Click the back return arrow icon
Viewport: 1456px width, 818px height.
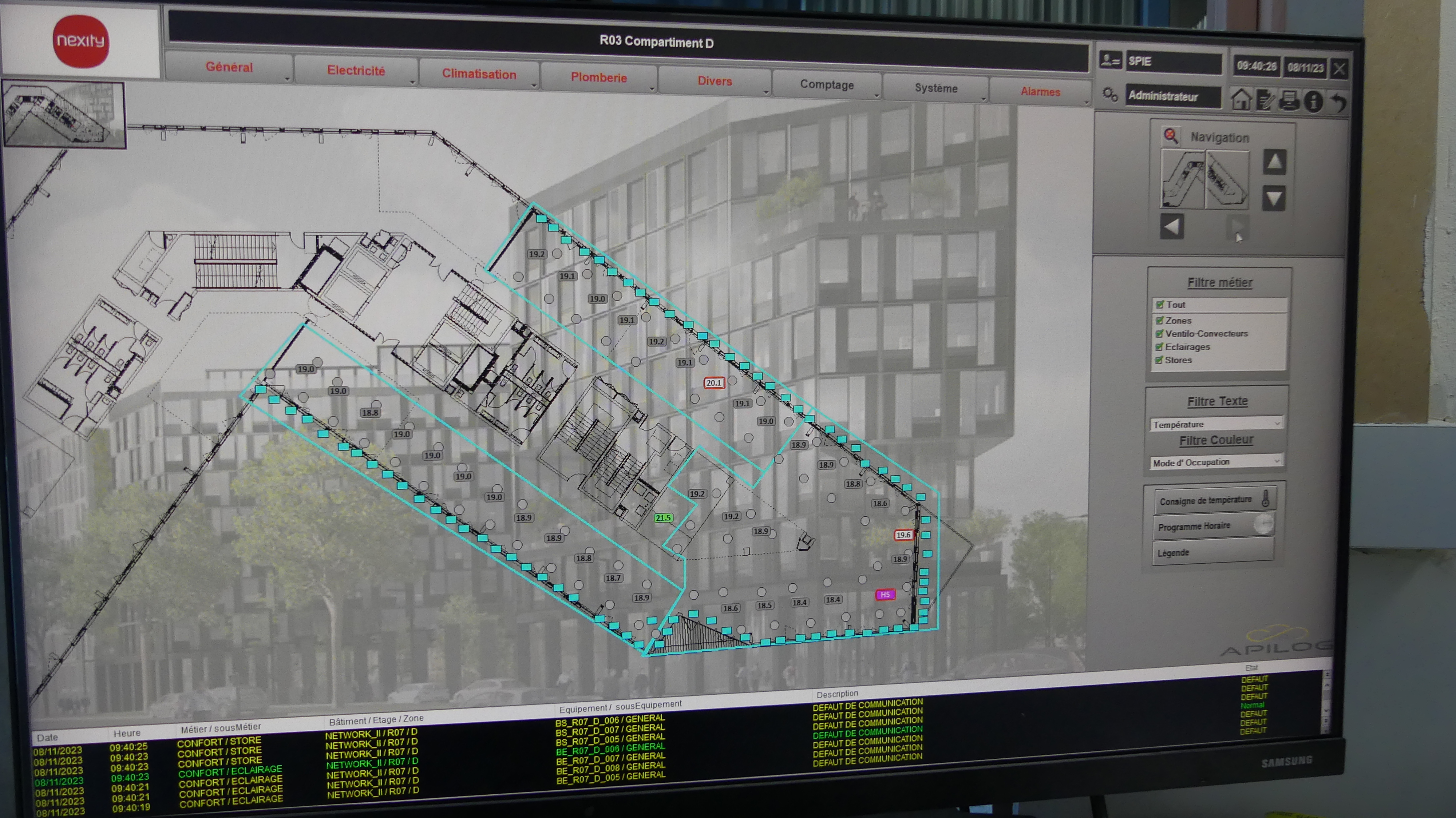click(x=1338, y=103)
